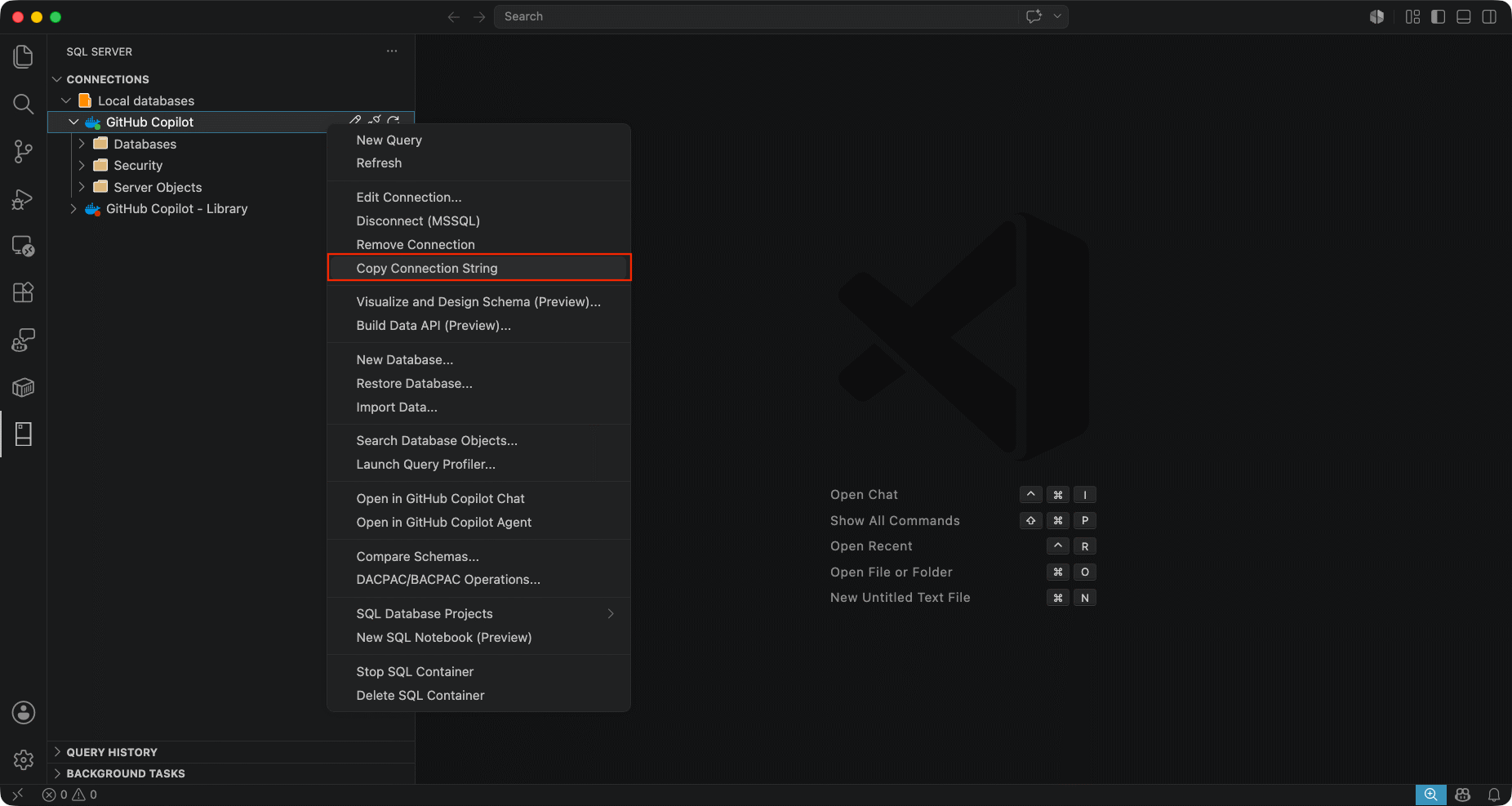The width and height of the screenshot is (1512, 806).
Task: Open Visualize and Design Schema (Preview)...
Action: coord(479,302)
